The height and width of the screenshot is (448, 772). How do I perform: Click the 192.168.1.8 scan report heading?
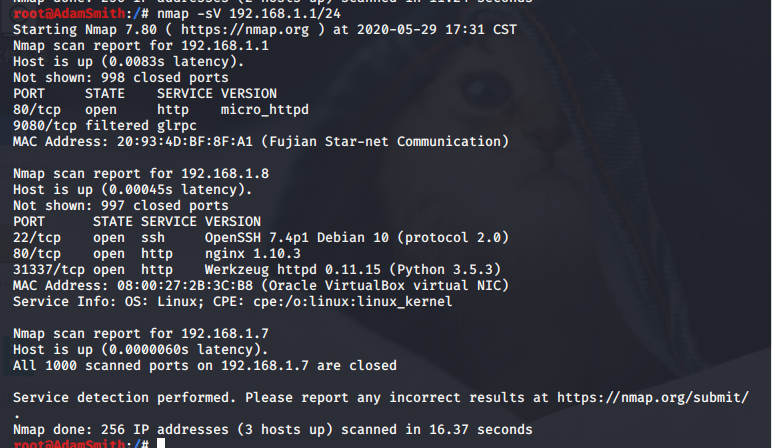141,174
